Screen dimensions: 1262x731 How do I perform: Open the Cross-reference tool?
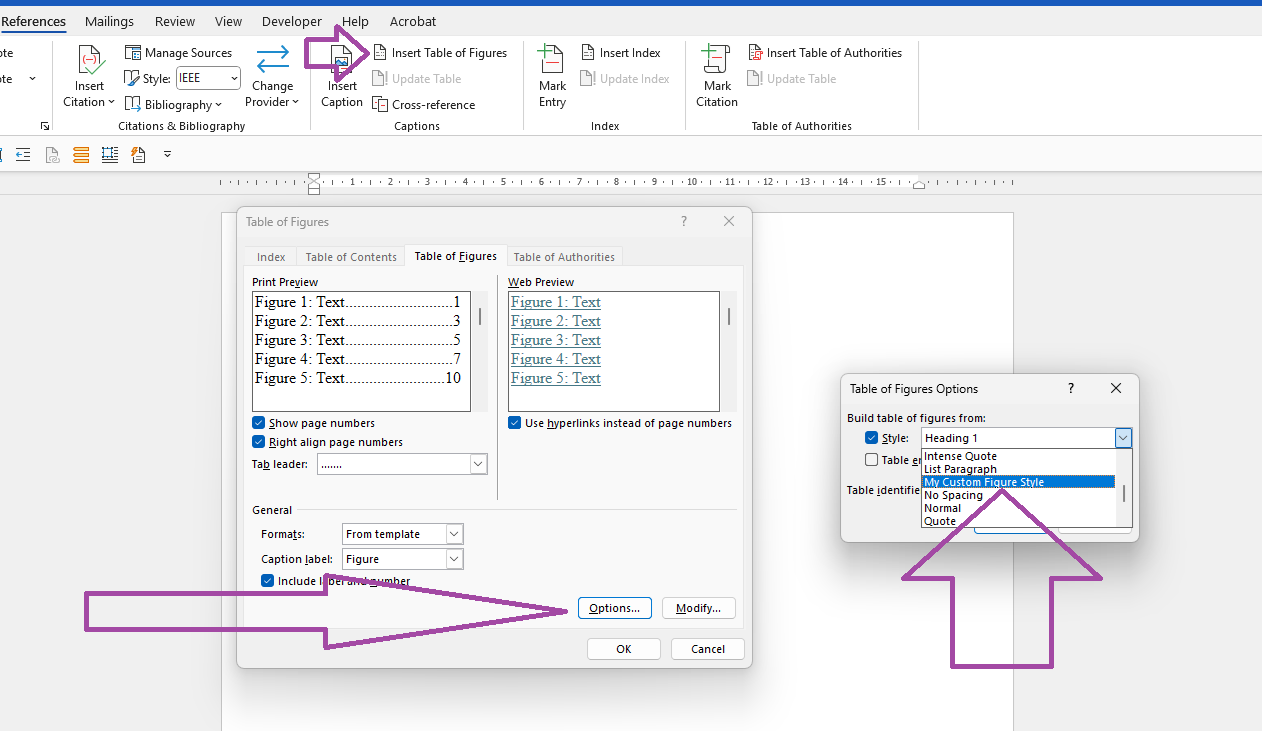pyautogui.click(x=424, y=105)
